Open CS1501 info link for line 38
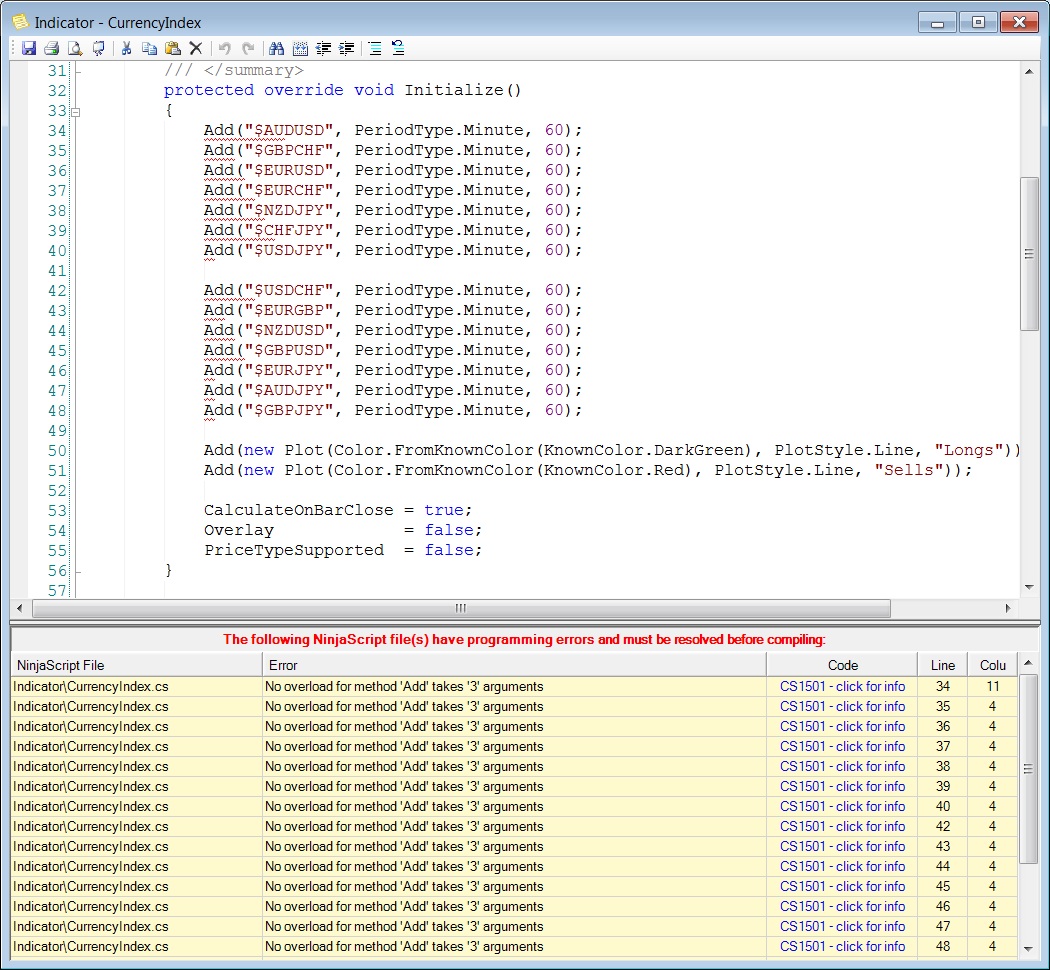Viewport: 1050px width, 970px height. coord(842,766)
